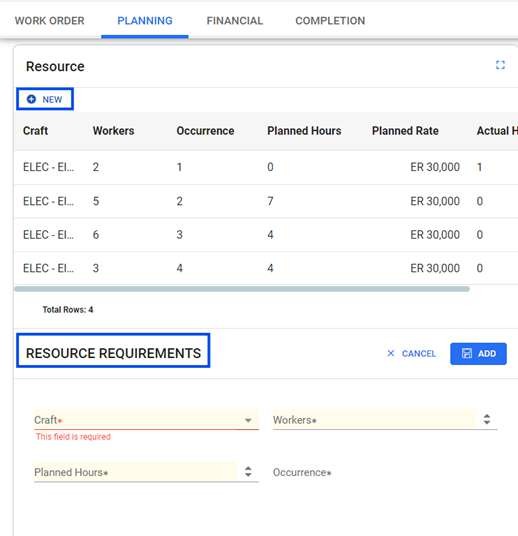Cancel the resource requirements form
Screen dimensions: 518x536
pos(411,353)
